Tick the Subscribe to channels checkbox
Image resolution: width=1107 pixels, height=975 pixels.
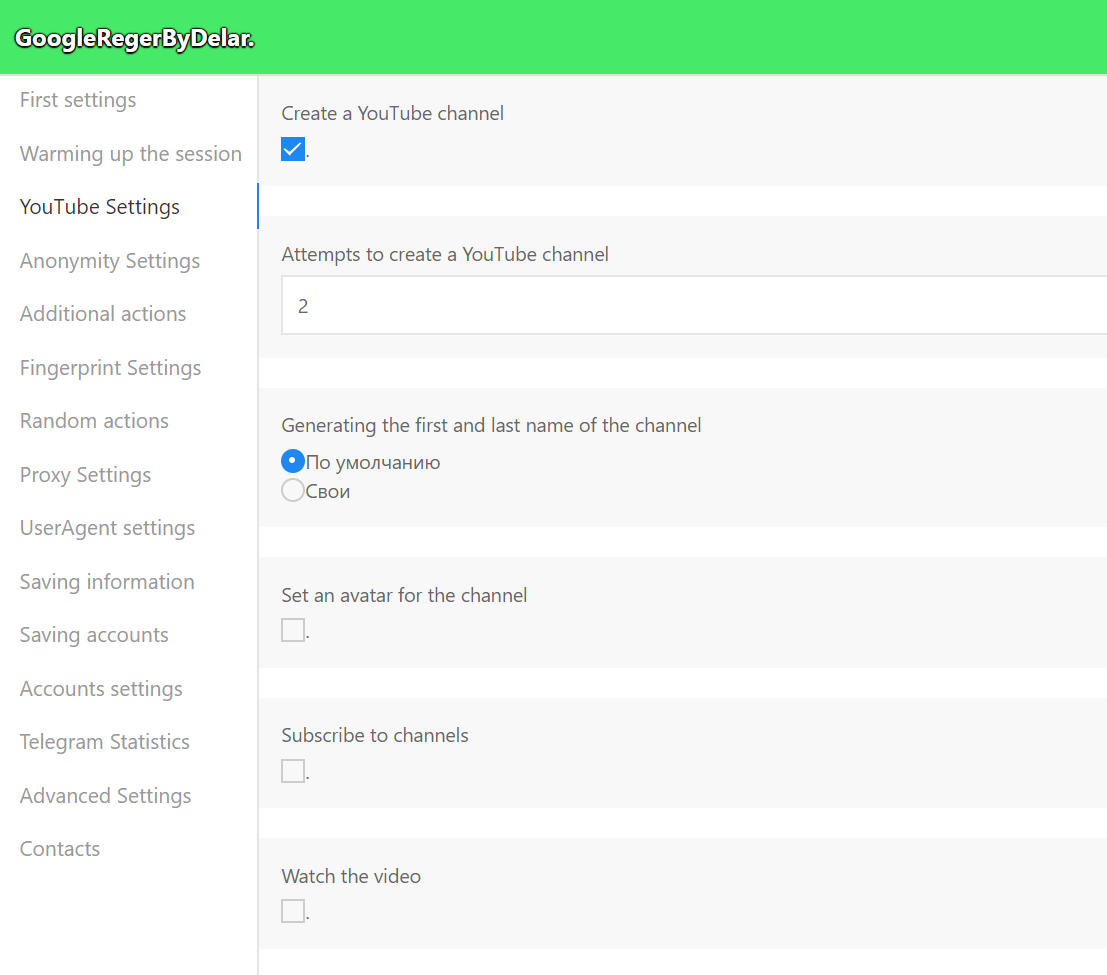click(293, 770)
